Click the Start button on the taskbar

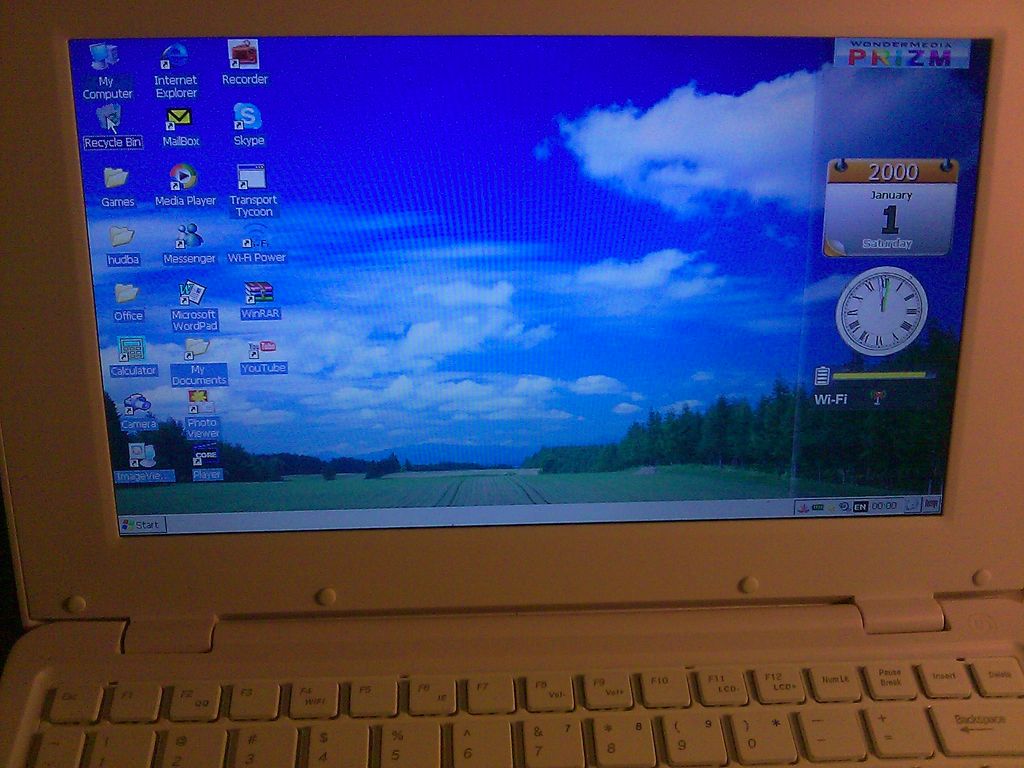pyautogui.click(x=142, y=525)
